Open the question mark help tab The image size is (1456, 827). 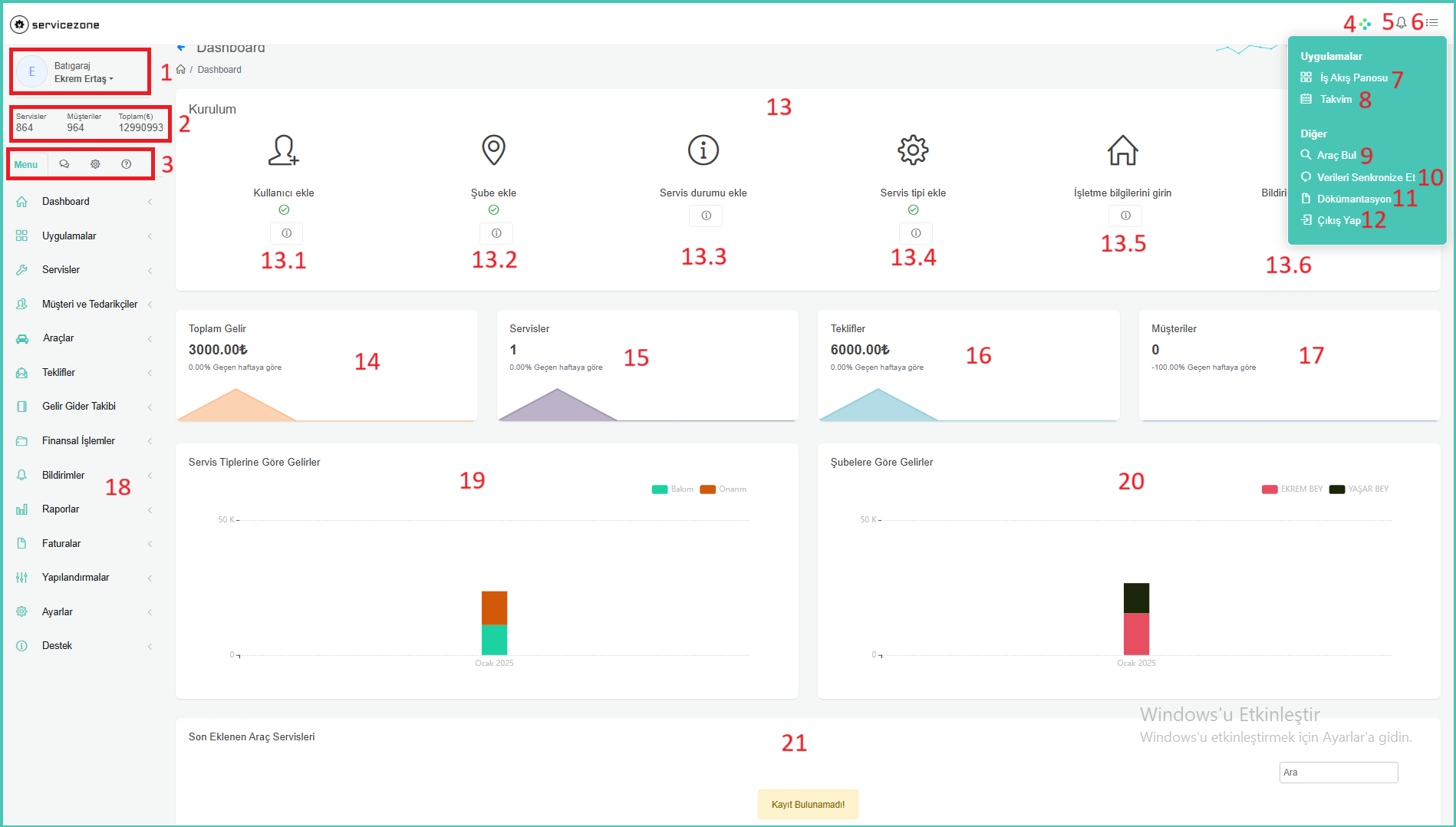pyautogui.click(x=127, y=164)
